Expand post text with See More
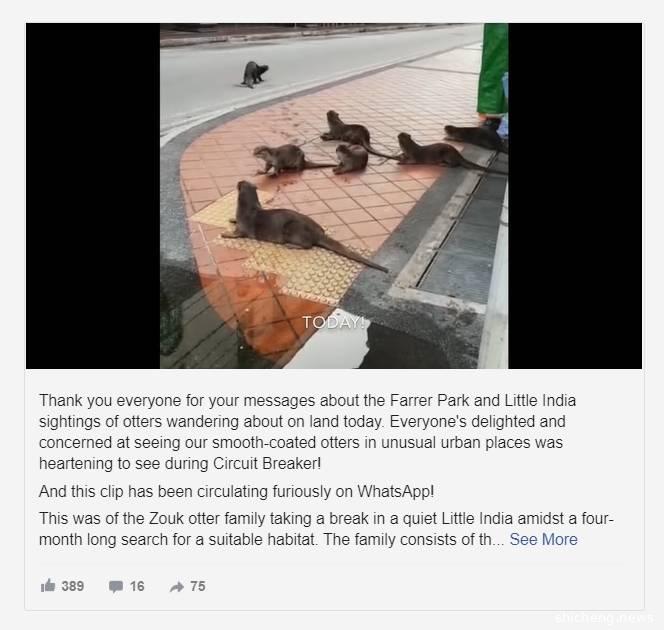 coord(543,539)
